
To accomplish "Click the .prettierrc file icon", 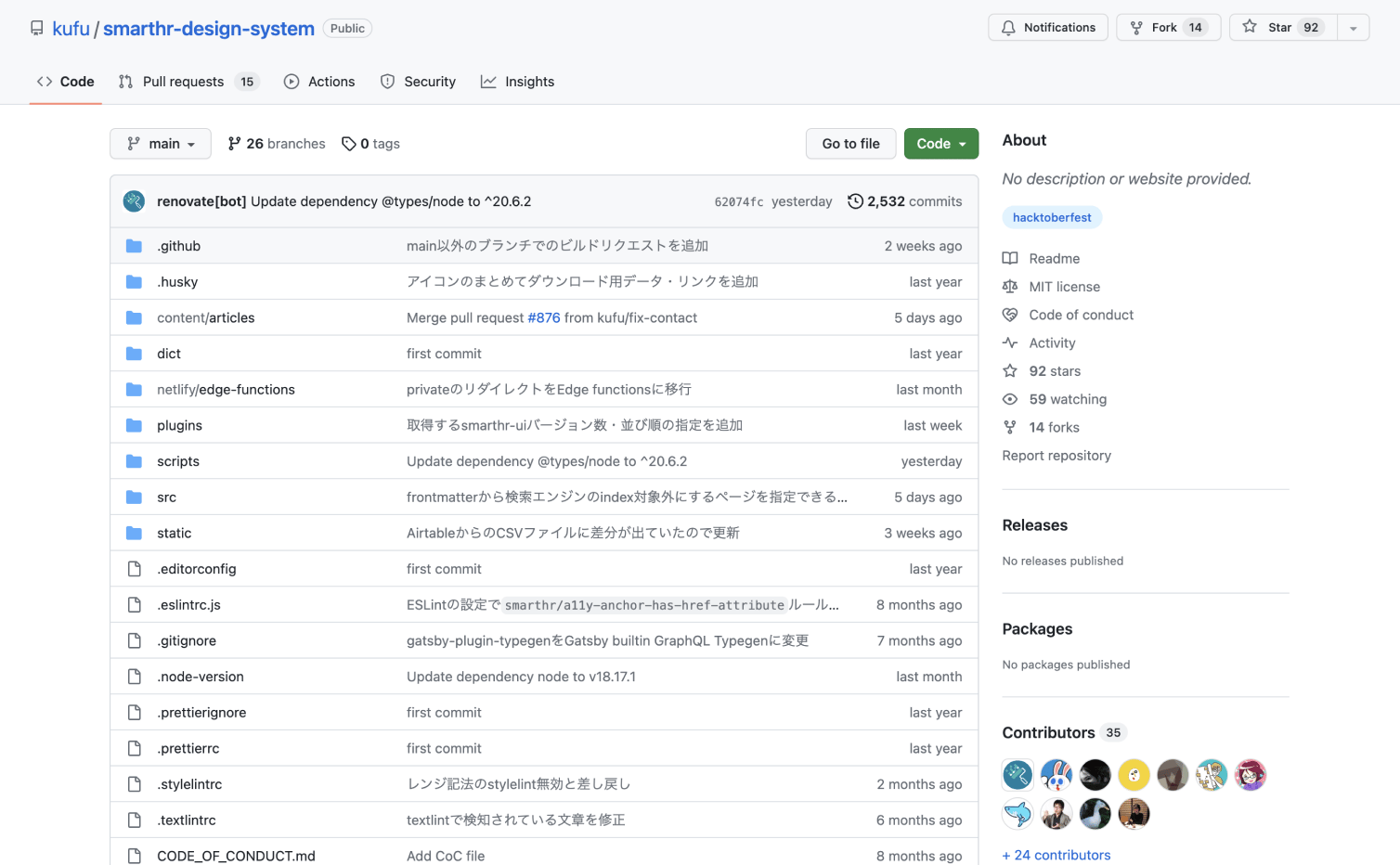I will pyautogui.click(x=134, y=748).
